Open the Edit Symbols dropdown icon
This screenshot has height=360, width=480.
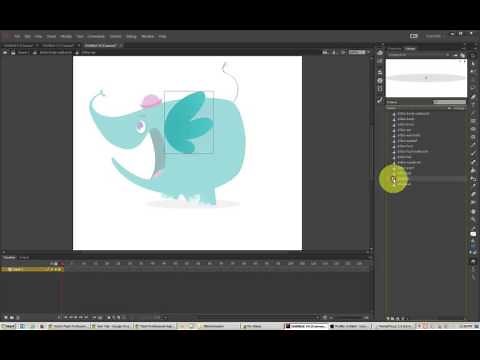pos(334,52)
